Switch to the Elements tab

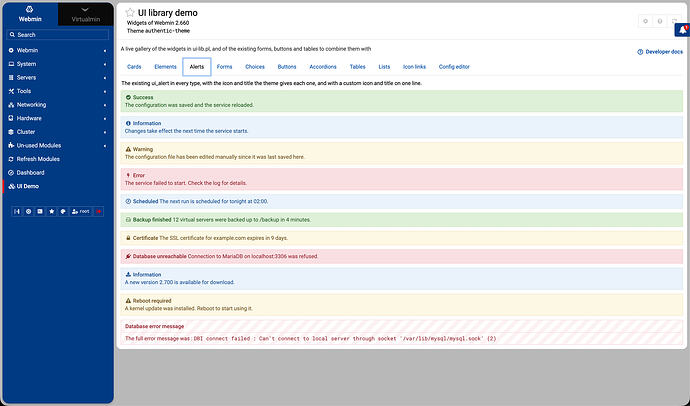coord(165,67)
